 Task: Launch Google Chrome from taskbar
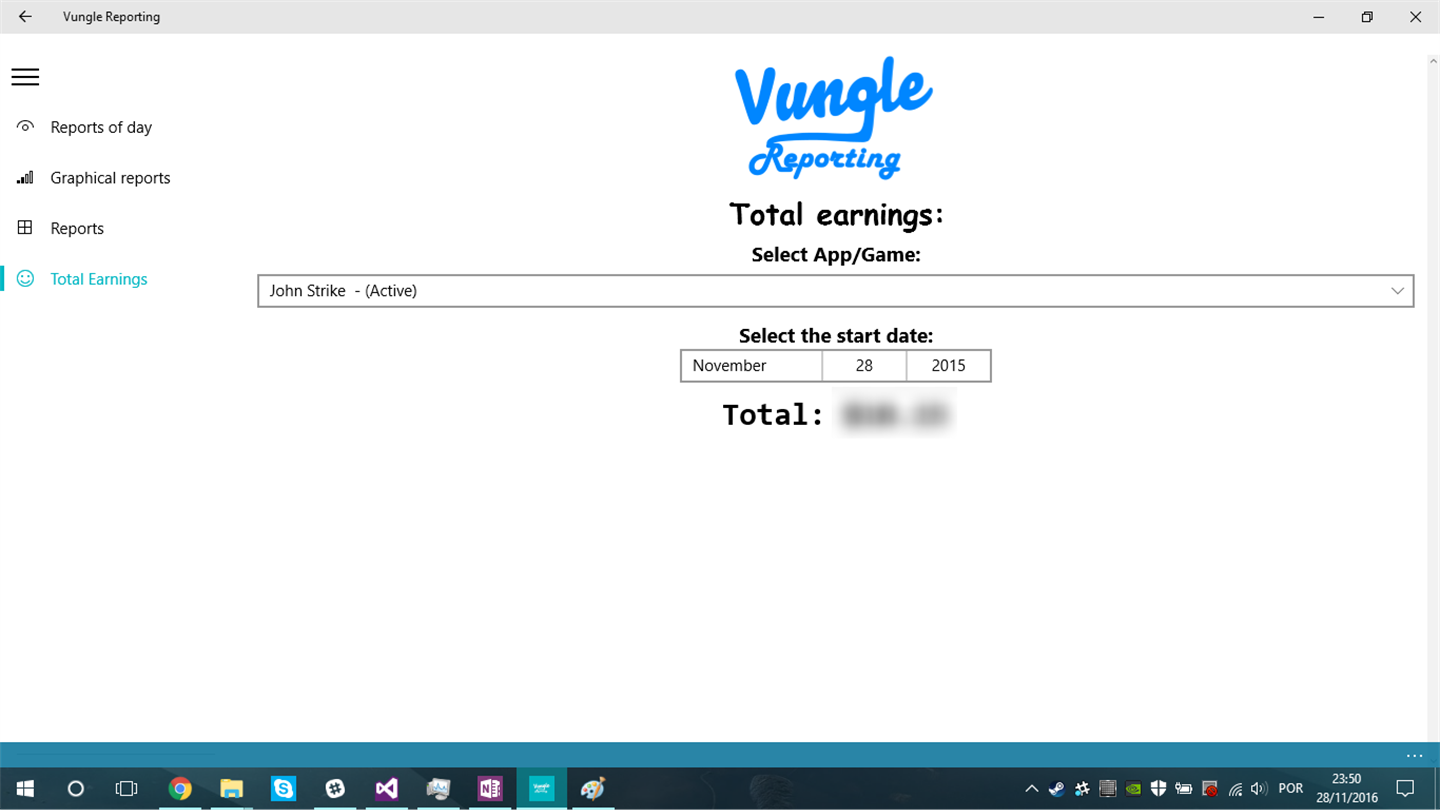(180, 789)
